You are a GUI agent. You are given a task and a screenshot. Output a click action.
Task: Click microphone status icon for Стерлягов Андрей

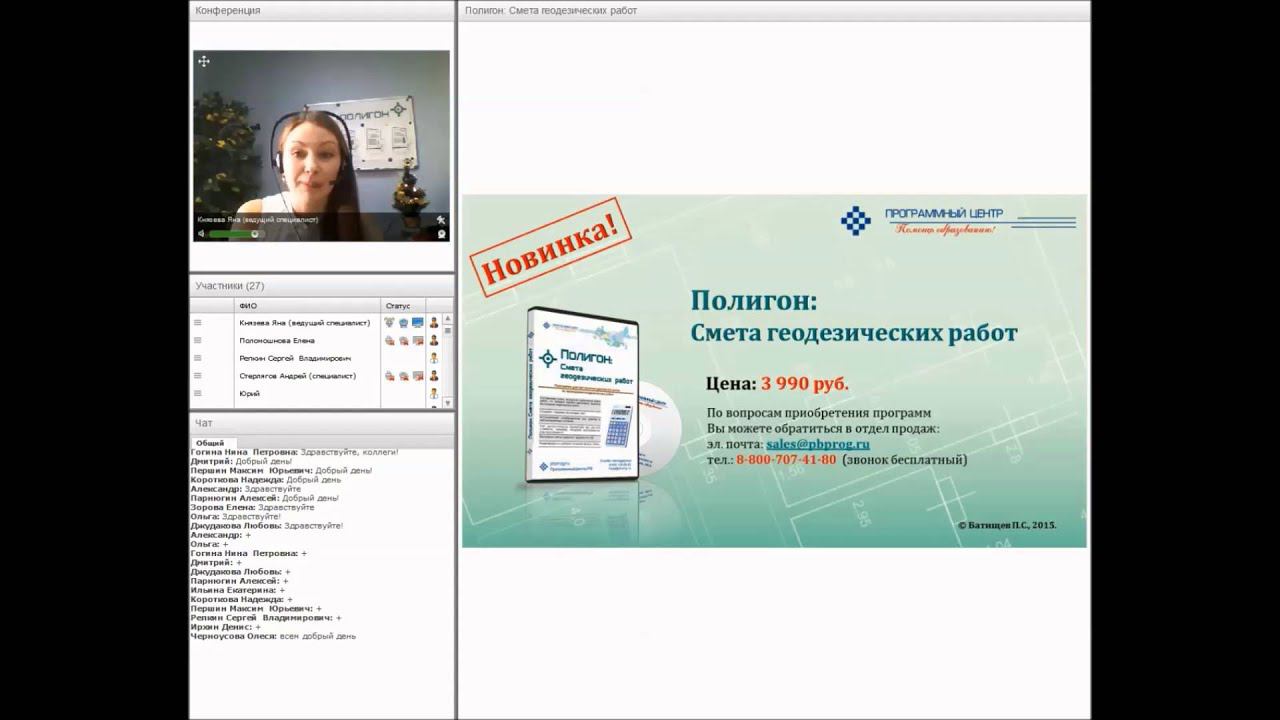pos(389,376)
